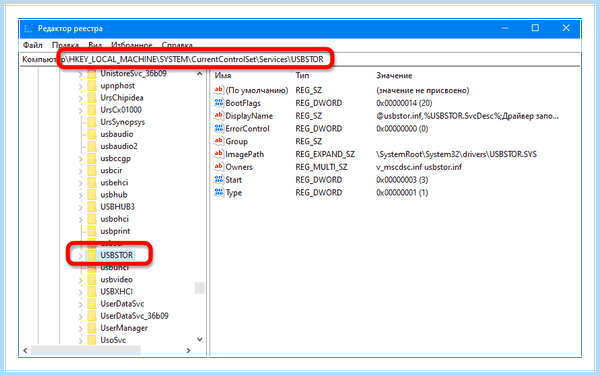Click the tree's scroll-down arrow

(x=199, y=339)
